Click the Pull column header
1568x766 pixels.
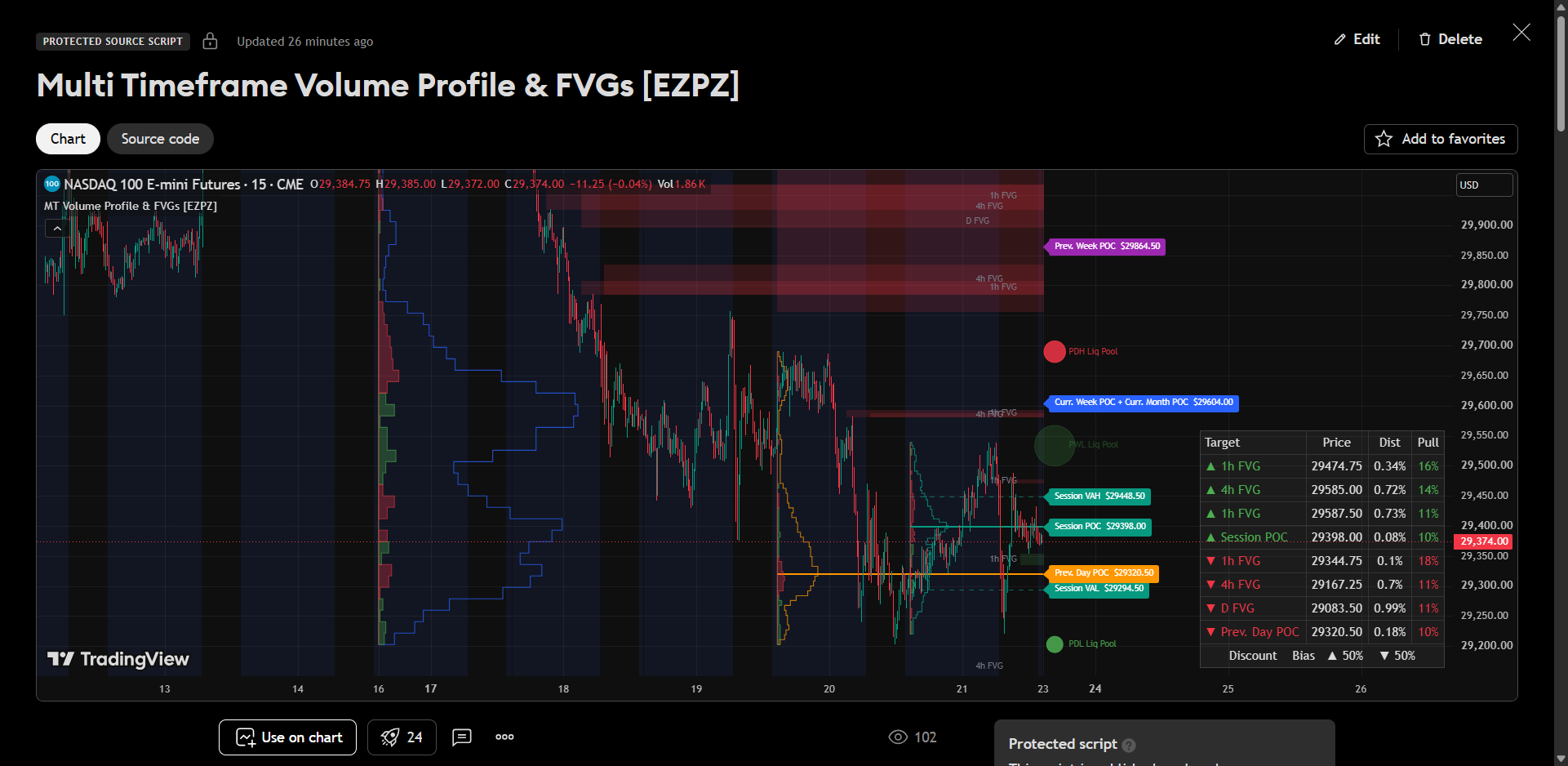click(1428, 443)
